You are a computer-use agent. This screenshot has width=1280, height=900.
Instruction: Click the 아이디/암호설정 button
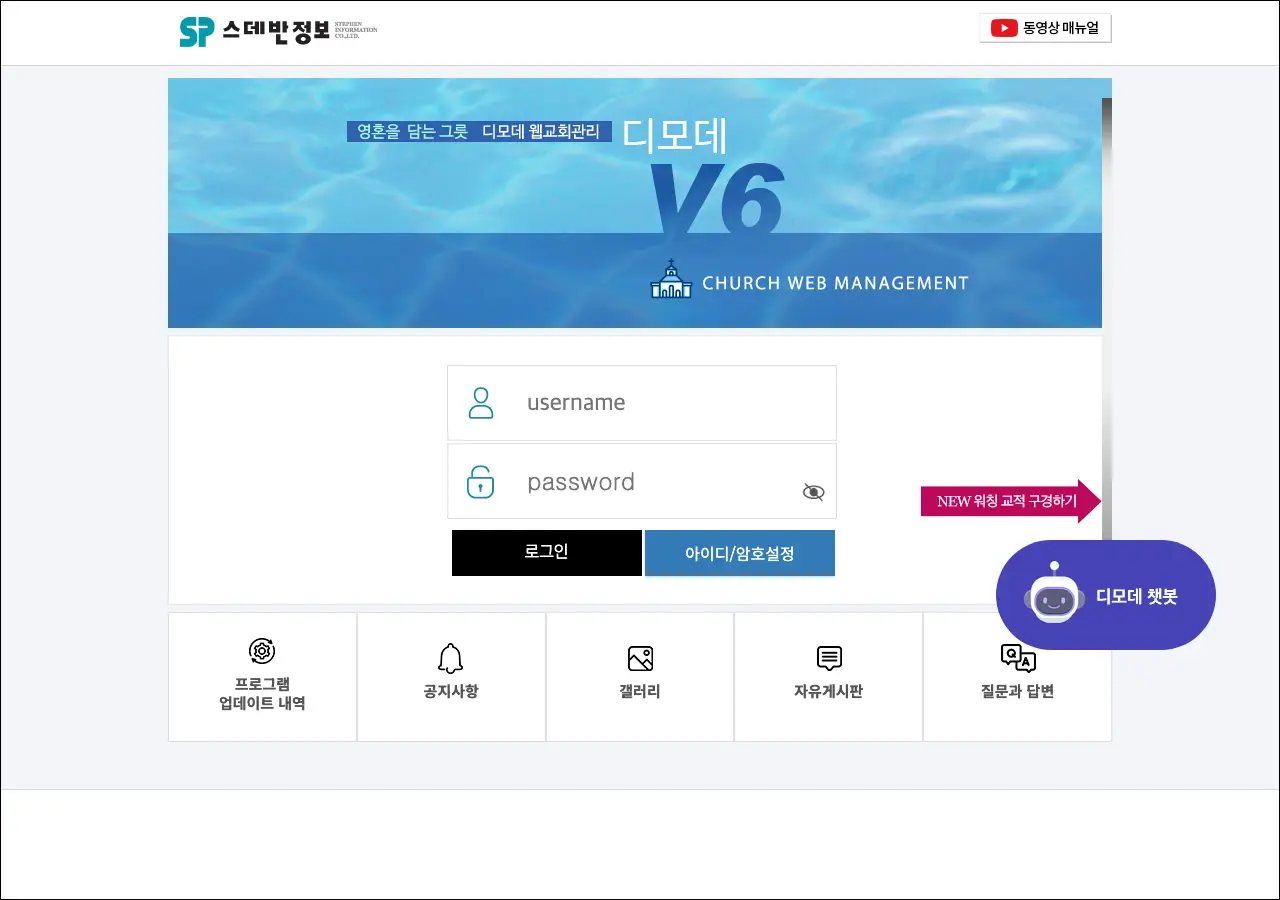(x=739, y=553)
